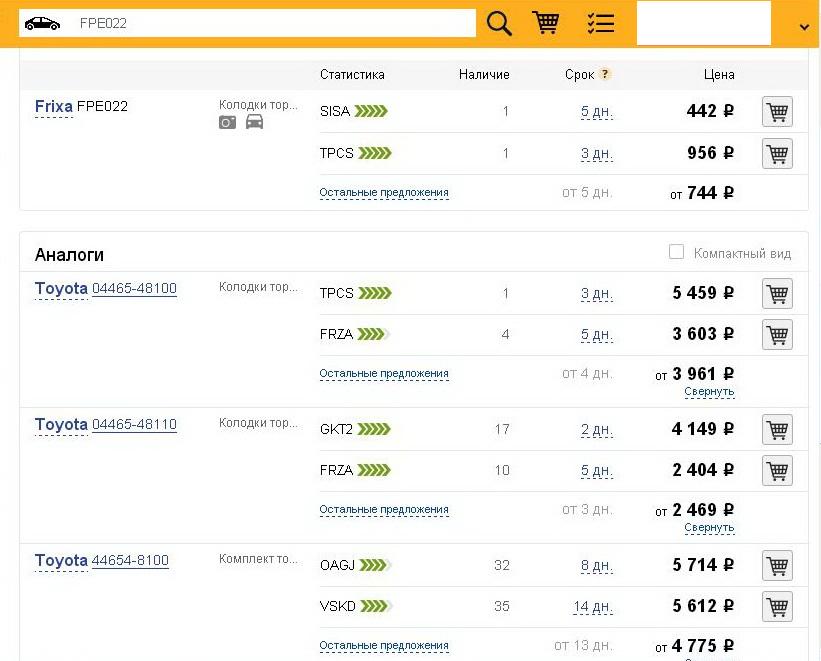This screenshot has height=661, width=821.
Task: Click the Наличие column header
Action: pos(484,74)
